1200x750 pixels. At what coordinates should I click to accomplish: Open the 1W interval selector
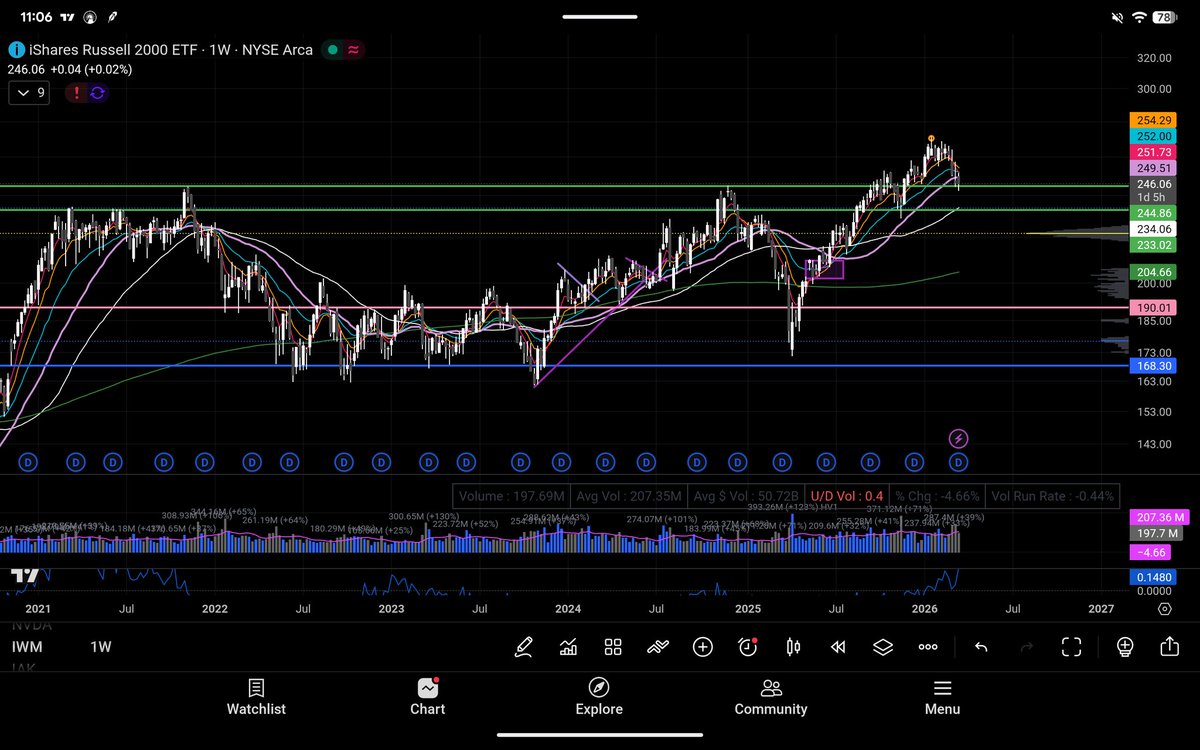pos(101,647)
